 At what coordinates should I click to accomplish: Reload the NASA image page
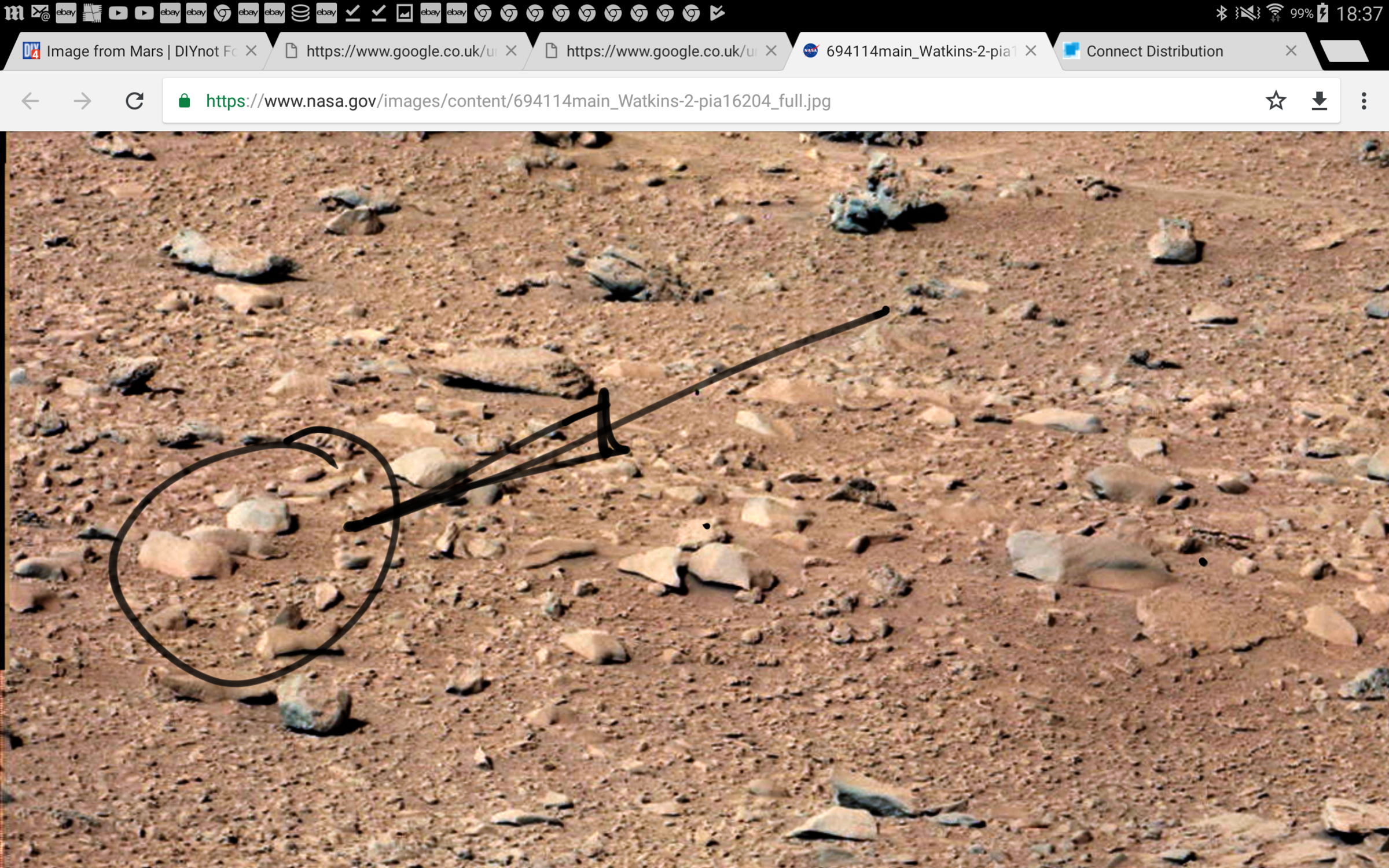(134, 101)
